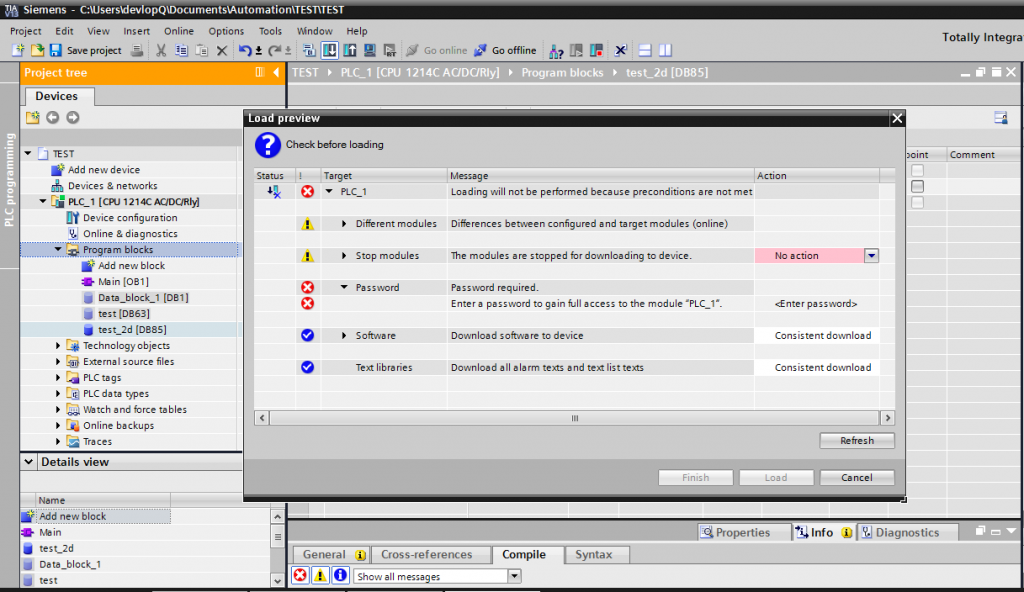Expand the Stop modules row
1024x592 pixels.
344,255
